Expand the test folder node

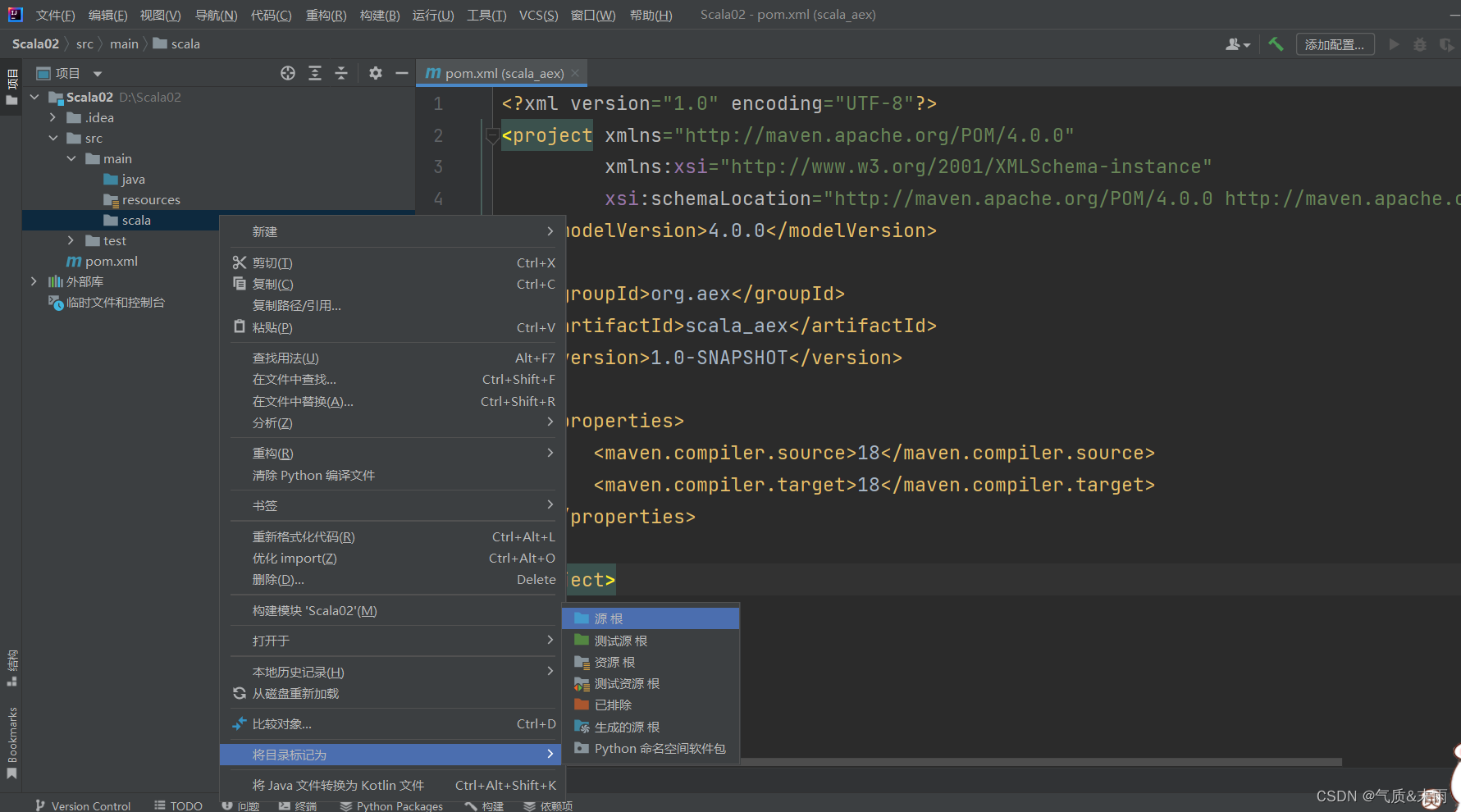coord(71,240)
